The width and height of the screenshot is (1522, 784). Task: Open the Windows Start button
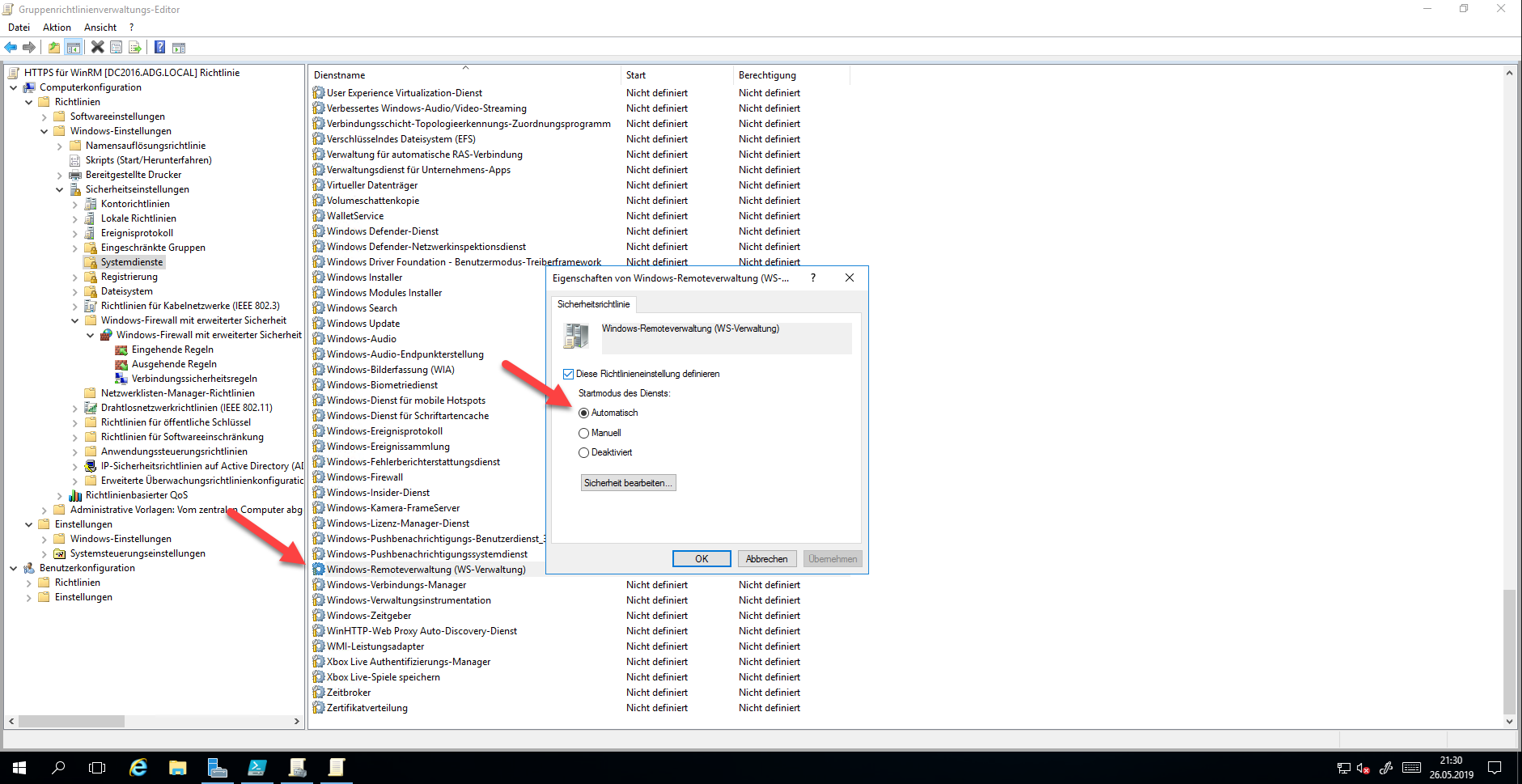click(x=19, y=767)
